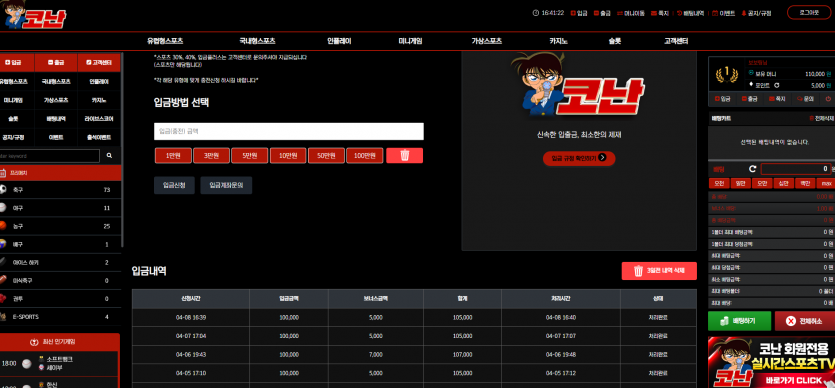Click the green 배팅하기 button

(739, 321)
